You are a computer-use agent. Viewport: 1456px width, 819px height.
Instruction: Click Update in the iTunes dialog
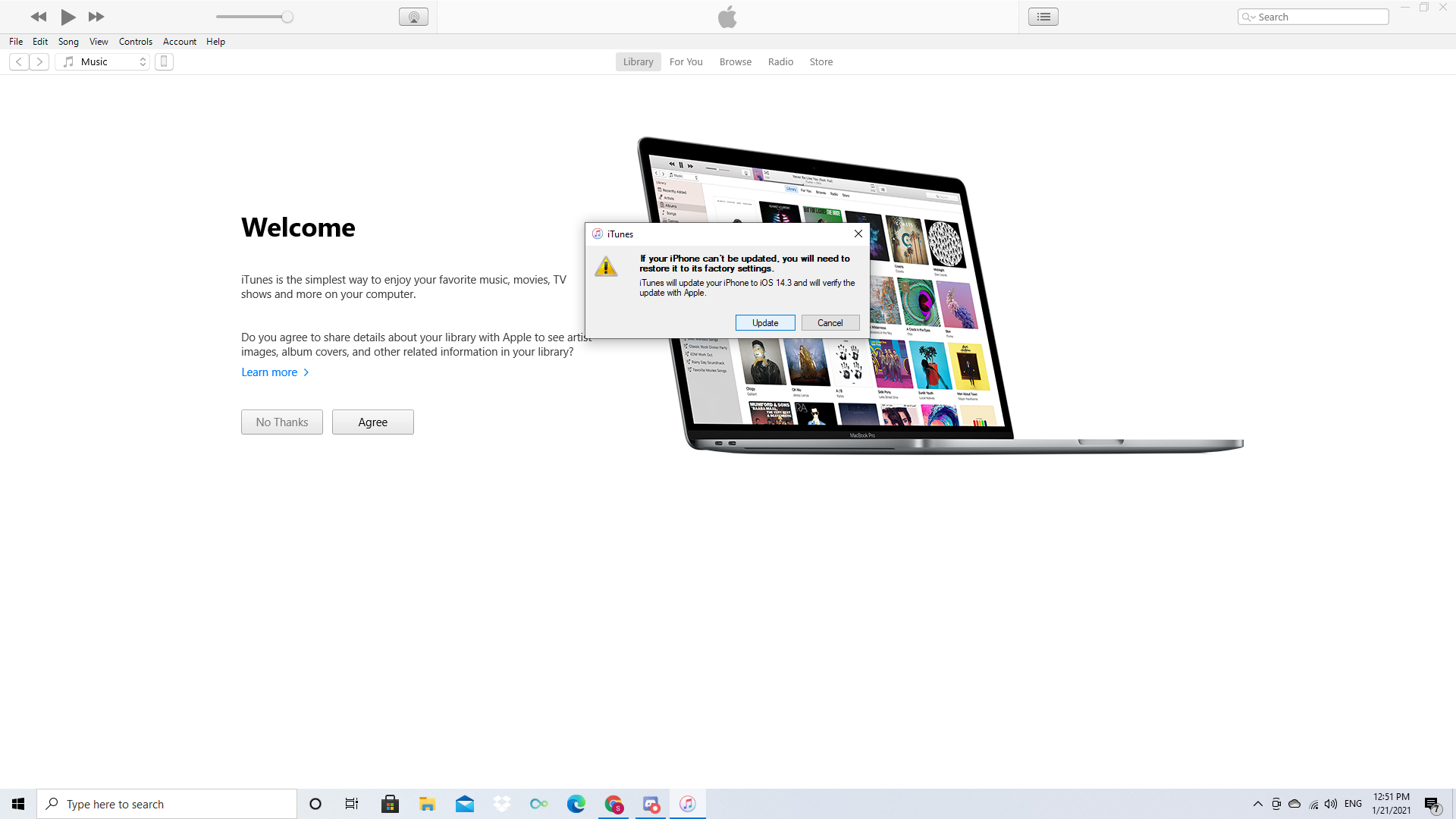765,323
